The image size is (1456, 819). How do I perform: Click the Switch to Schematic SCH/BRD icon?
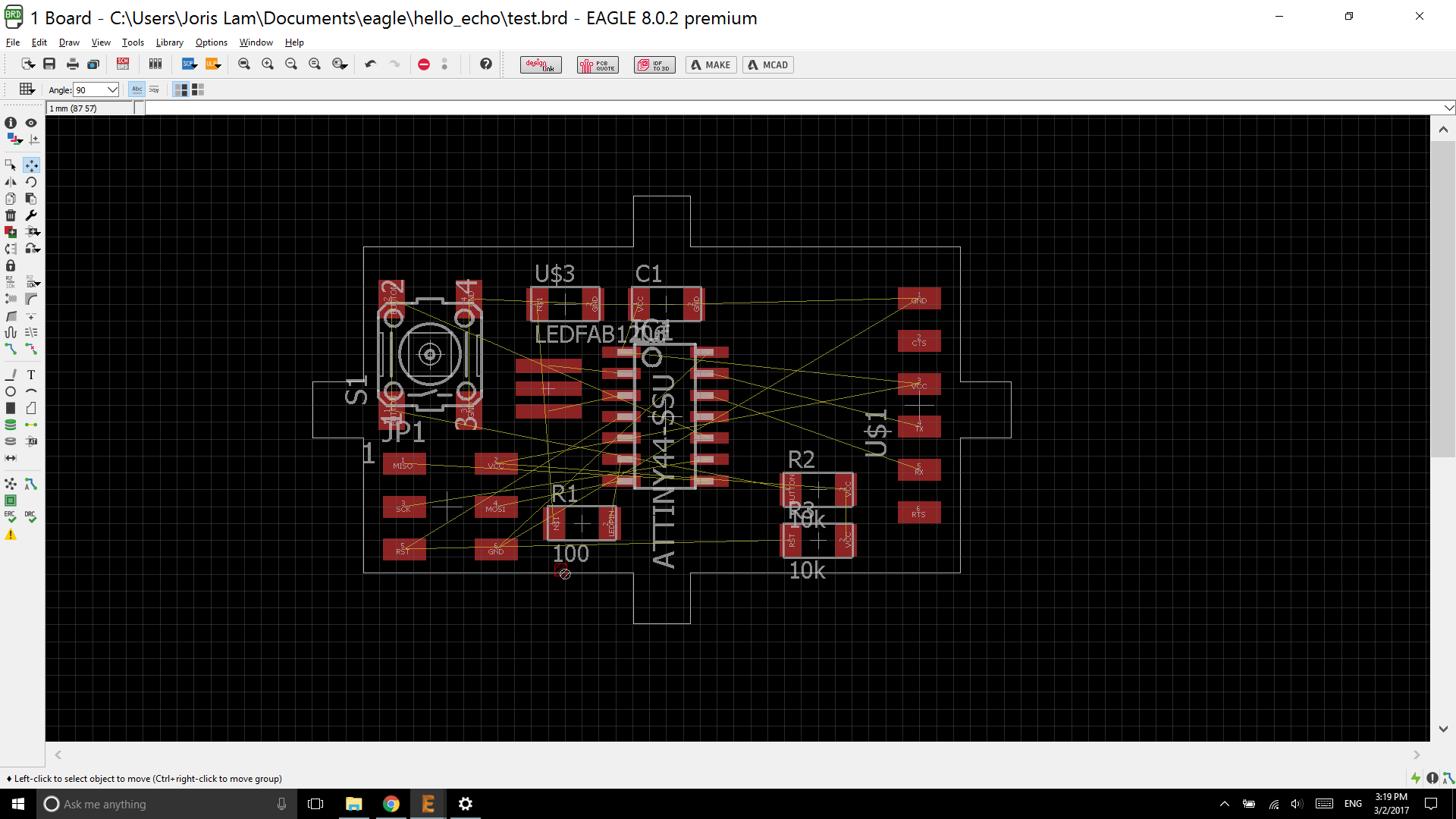pyautogui.click(x=123, y=64)
